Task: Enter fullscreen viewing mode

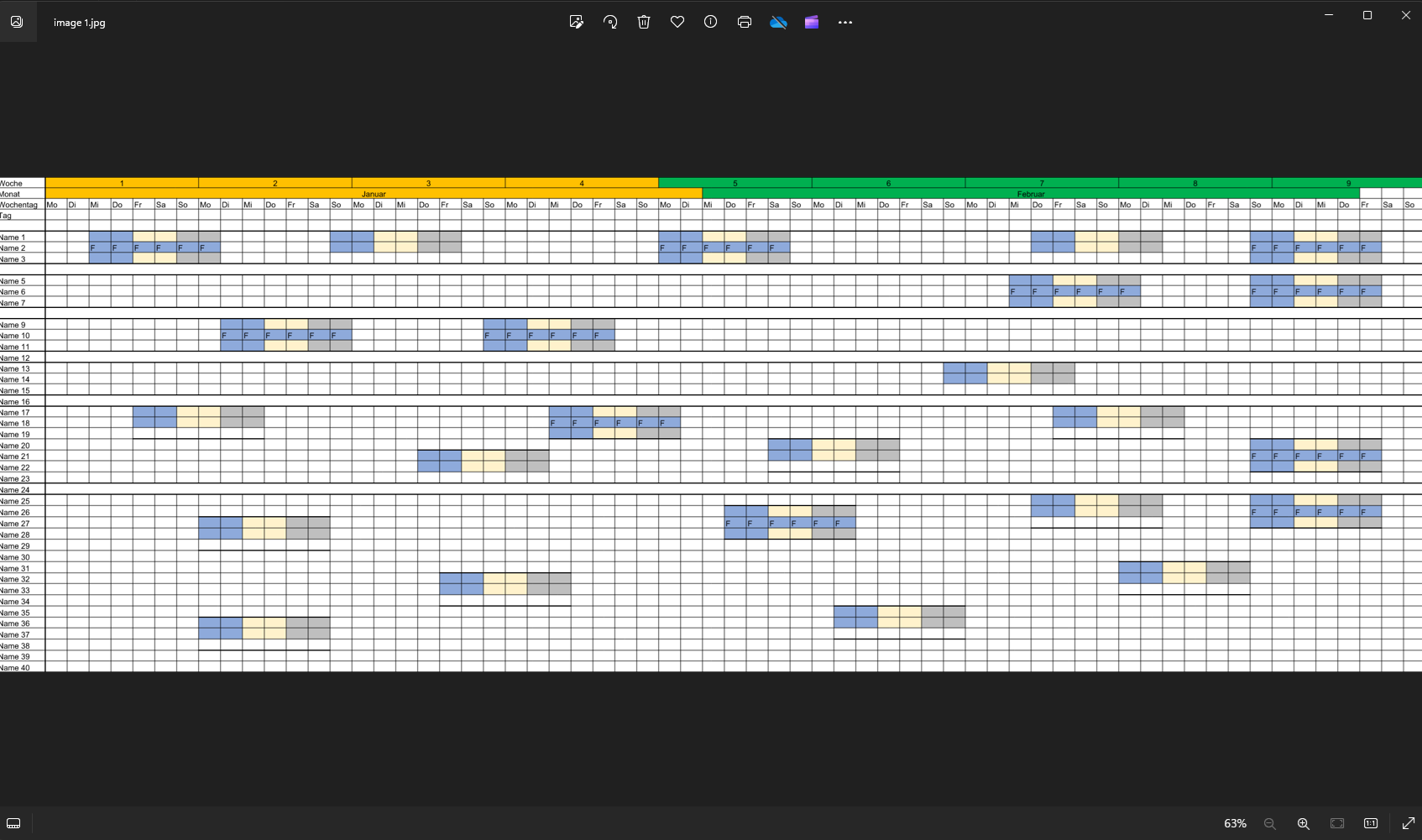Action: point(1408,823)
